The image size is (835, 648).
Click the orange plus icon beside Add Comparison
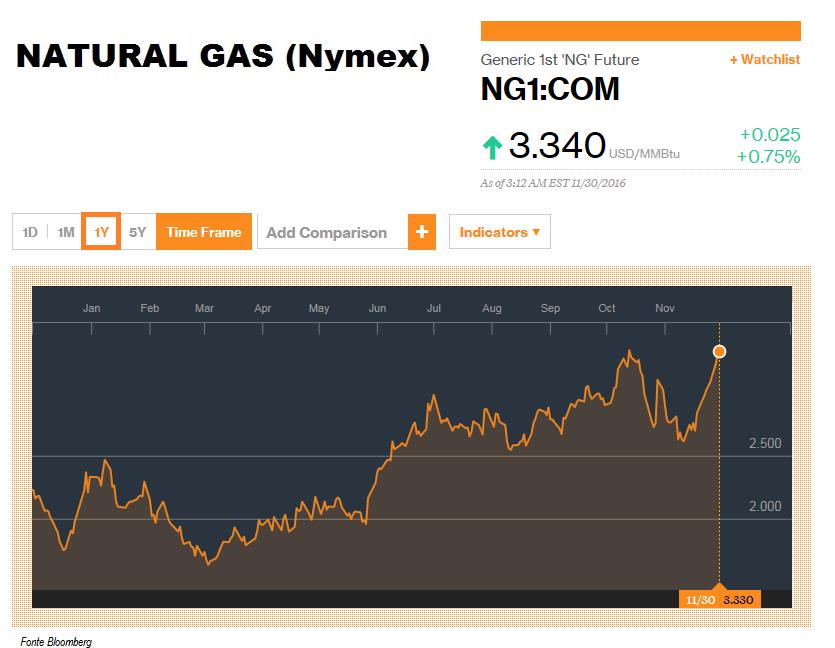click(x=422, y=232)
